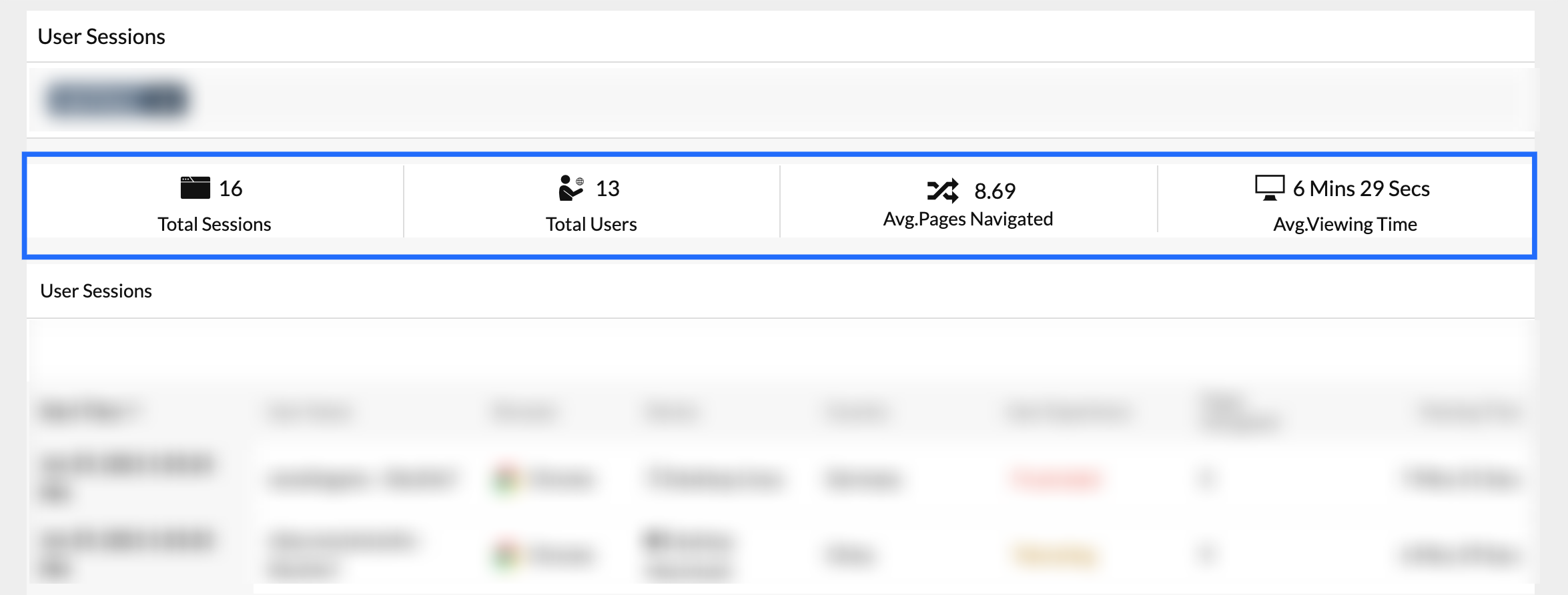This screenshot has height=595, width=1568.
Task: Click the total sessions count 16
Action: (x=231, y=189)
